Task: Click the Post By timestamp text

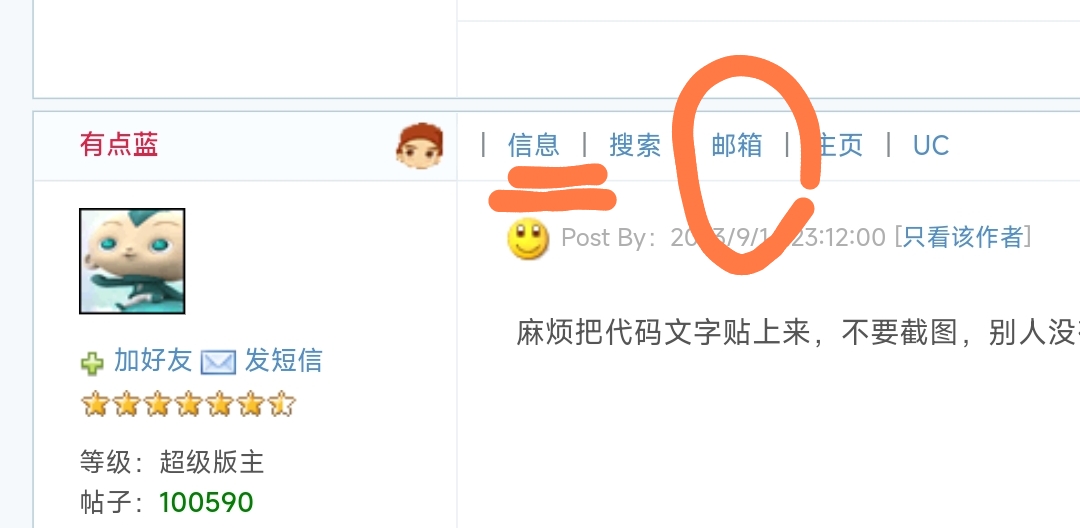Action: [x=723, y=237]
